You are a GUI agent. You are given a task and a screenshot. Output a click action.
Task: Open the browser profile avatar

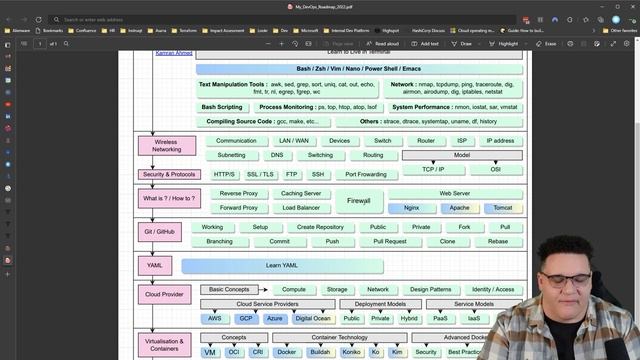[616, 20]
